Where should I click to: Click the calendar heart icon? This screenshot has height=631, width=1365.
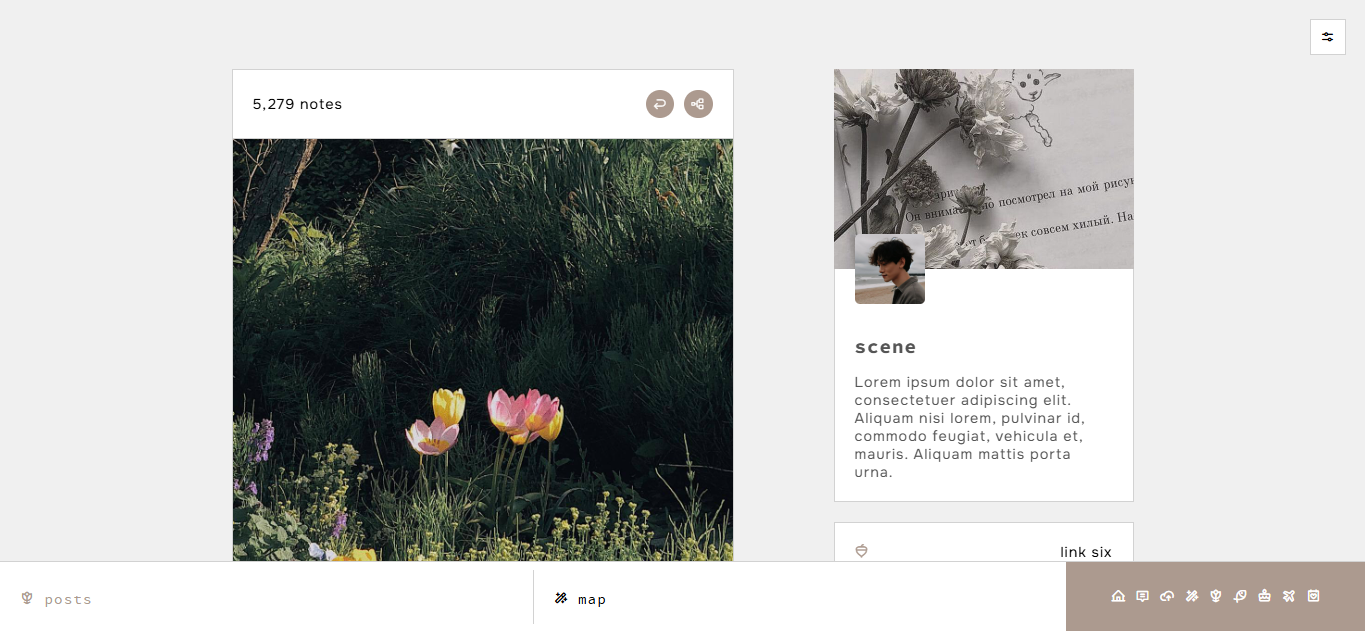(1314, 596)
